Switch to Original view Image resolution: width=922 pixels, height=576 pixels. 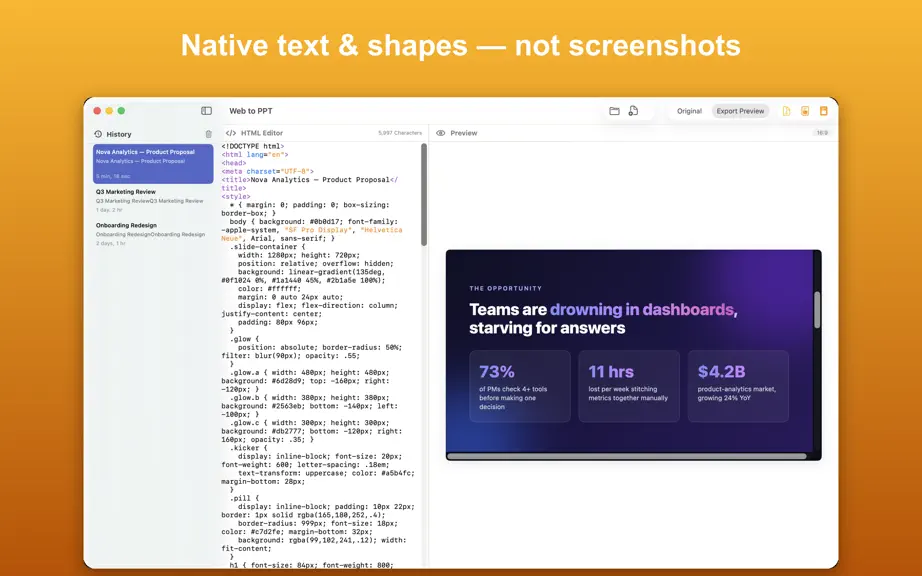689,111
